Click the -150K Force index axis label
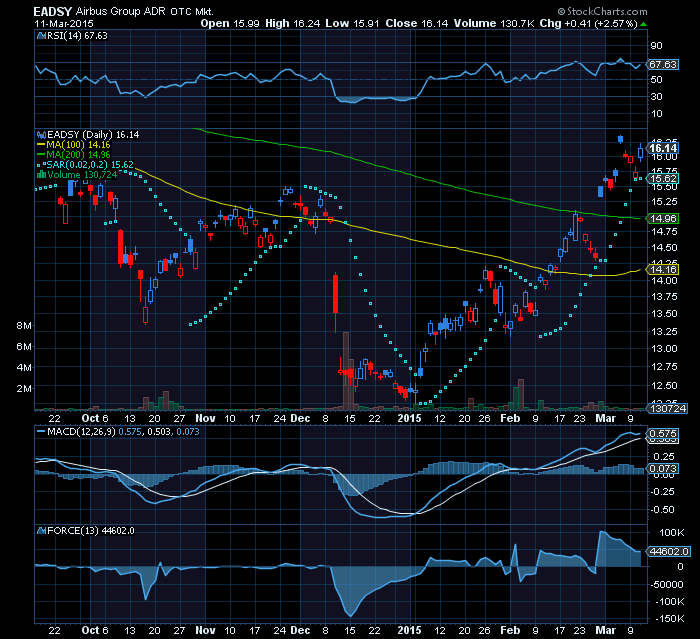The width and height of the screenshot is (700, 639). click(670, 618)
